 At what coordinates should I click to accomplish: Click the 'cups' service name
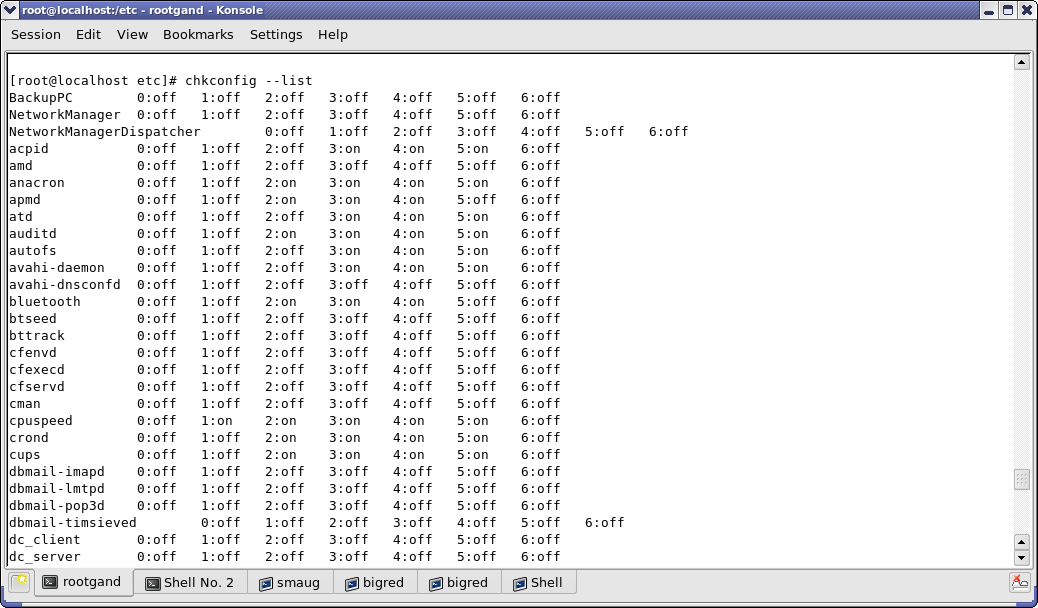pyautogui.click(x=24, y=455)
